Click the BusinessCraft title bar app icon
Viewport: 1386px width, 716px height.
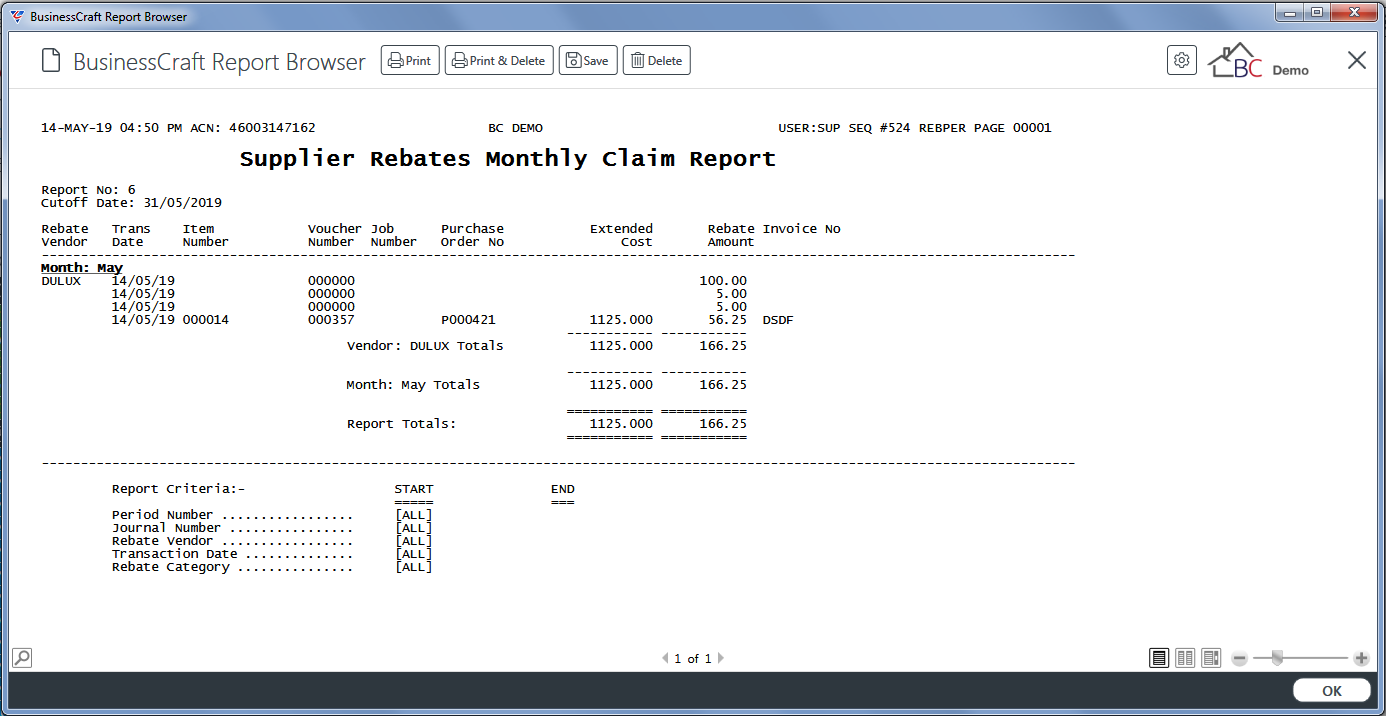click(x=17, y=16)
